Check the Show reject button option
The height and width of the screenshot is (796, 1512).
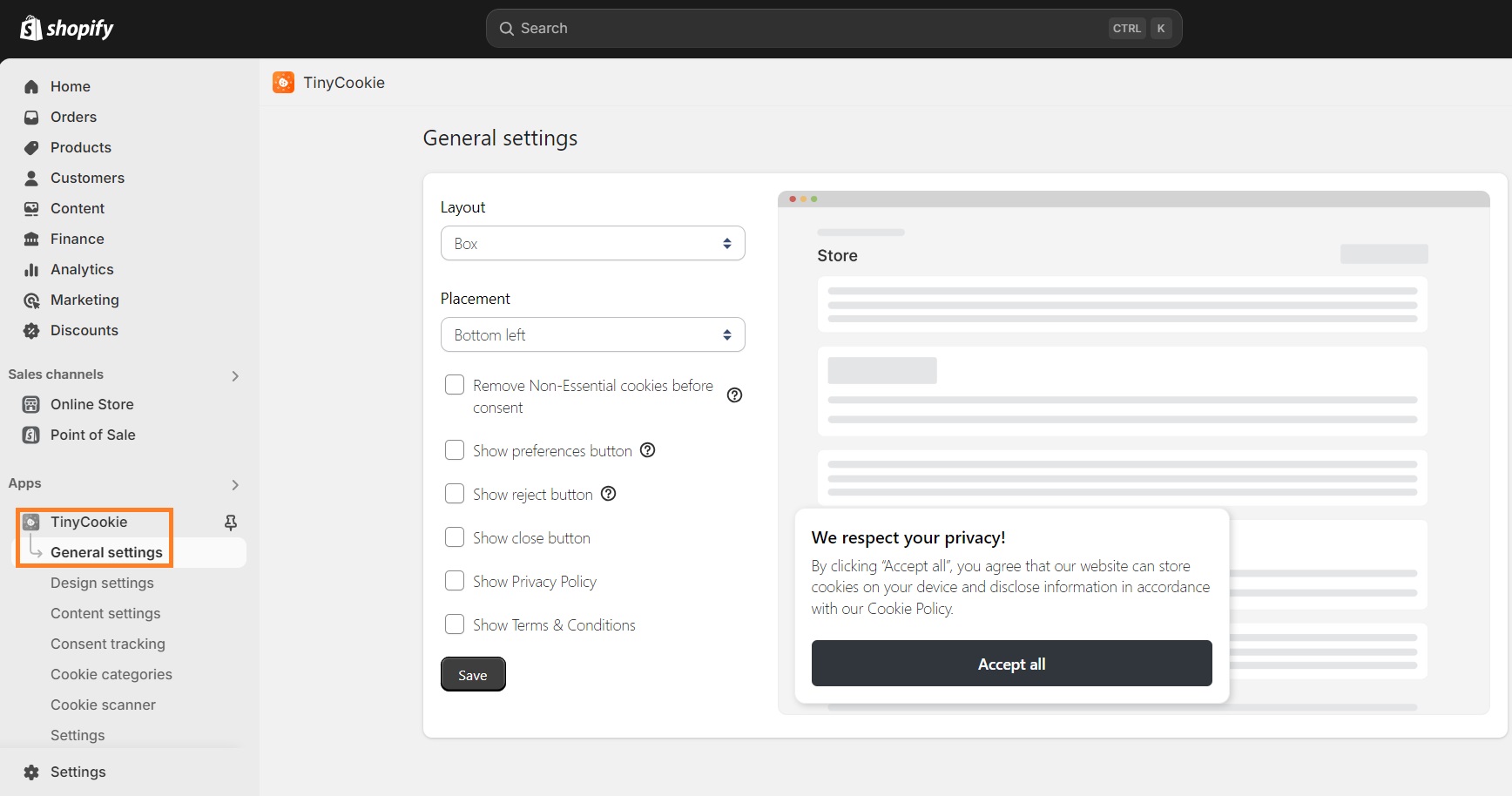[x=454, y=493]
